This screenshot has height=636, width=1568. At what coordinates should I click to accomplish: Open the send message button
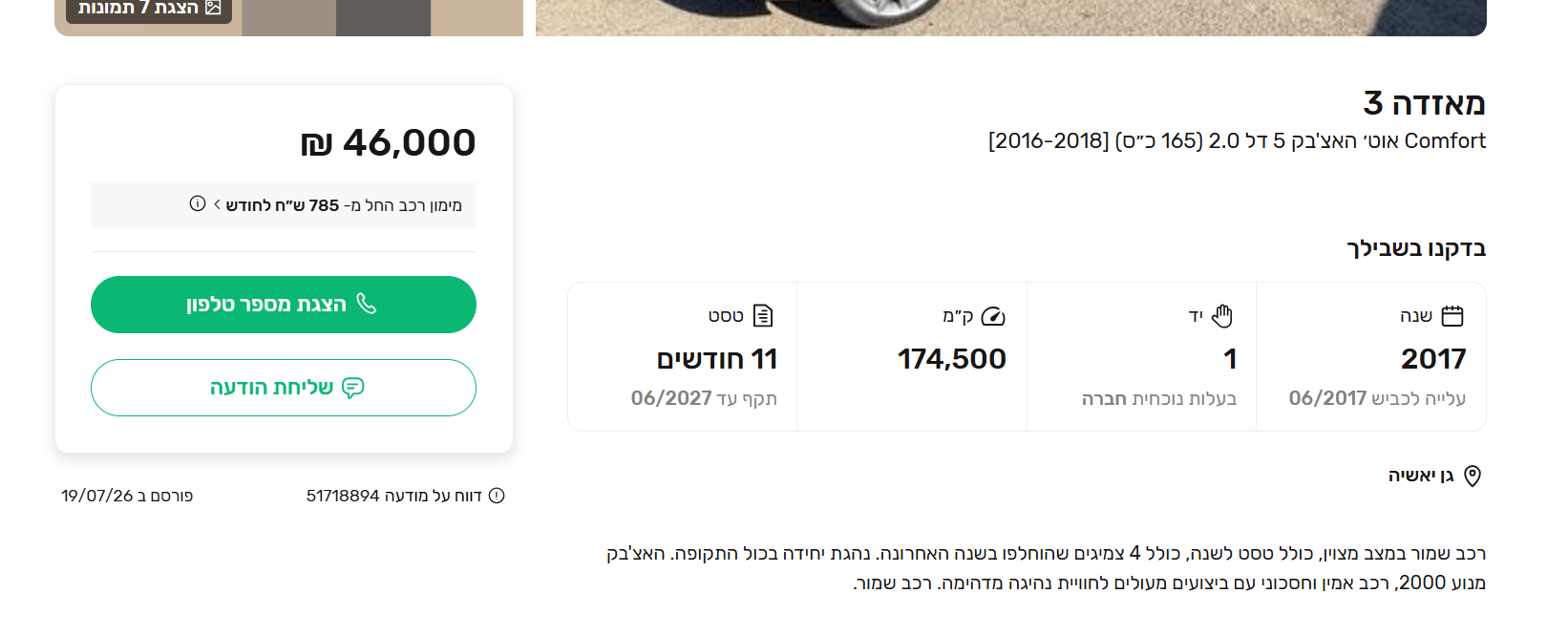284,388
